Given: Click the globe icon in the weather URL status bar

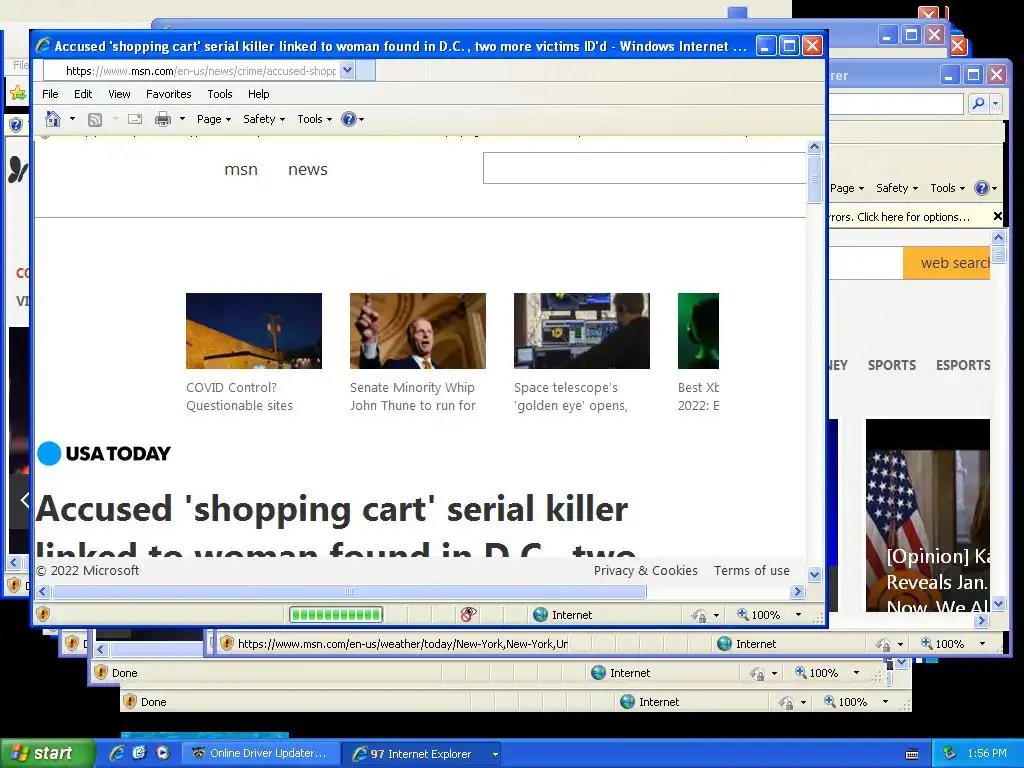Looking at the screenshot, I should pyautogui.click(x=724, y=643).
